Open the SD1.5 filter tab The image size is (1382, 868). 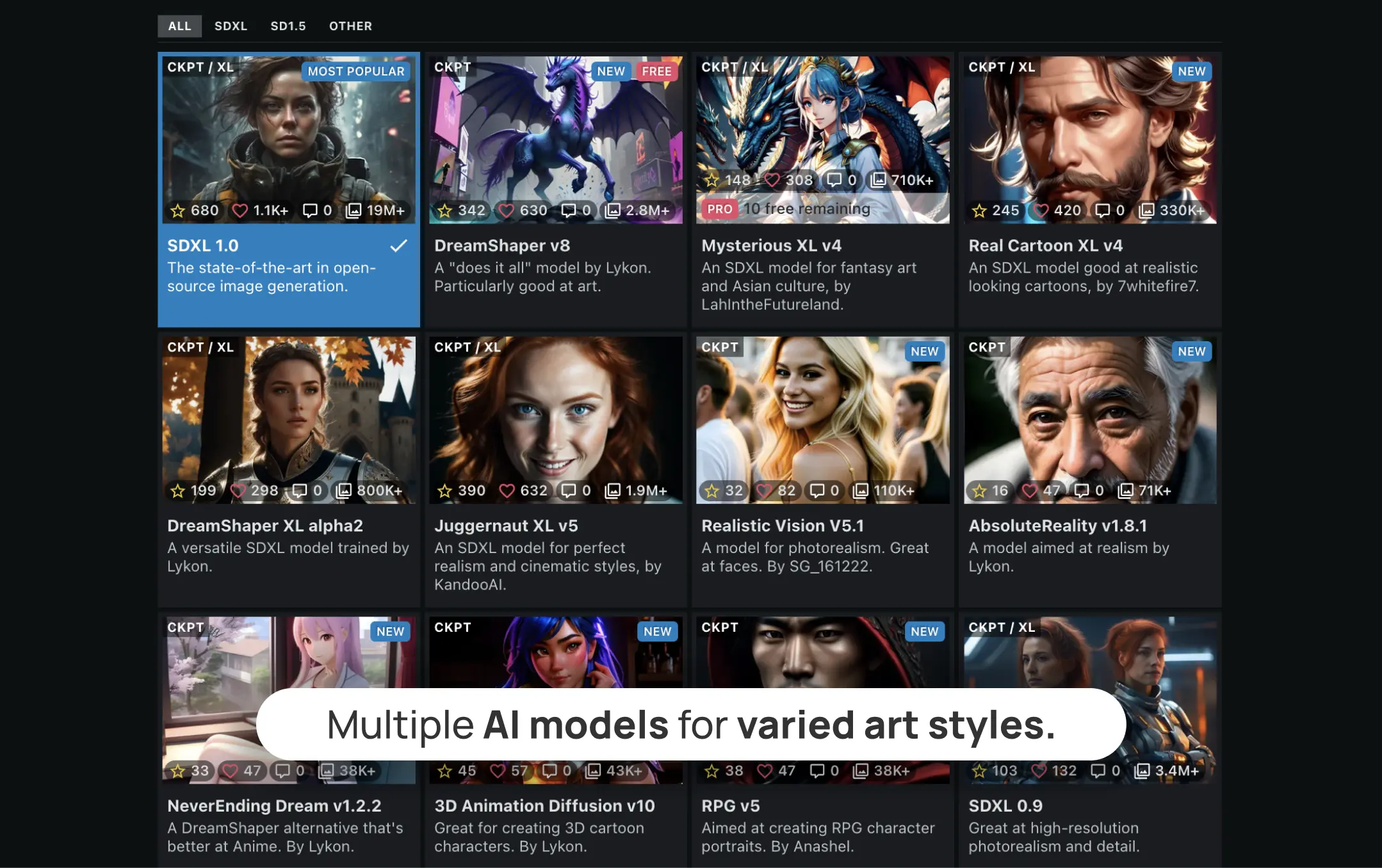[x=288, y=26]
